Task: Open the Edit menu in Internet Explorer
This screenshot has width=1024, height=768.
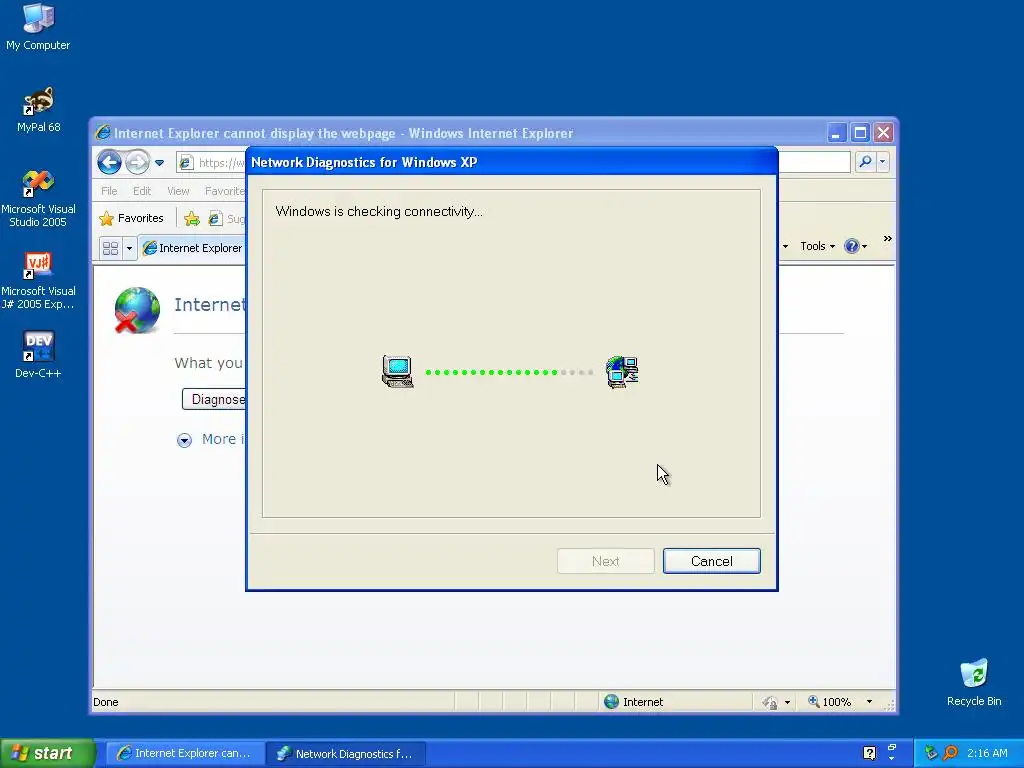Action: (142, 191)
